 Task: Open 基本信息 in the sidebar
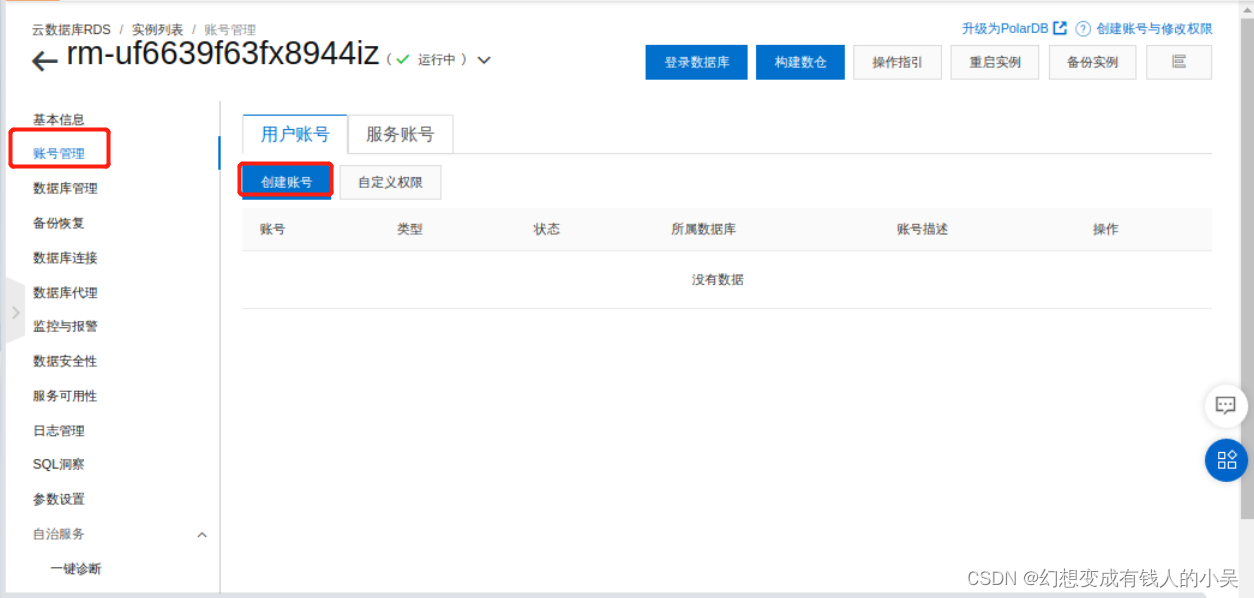[x=59, y=120]
